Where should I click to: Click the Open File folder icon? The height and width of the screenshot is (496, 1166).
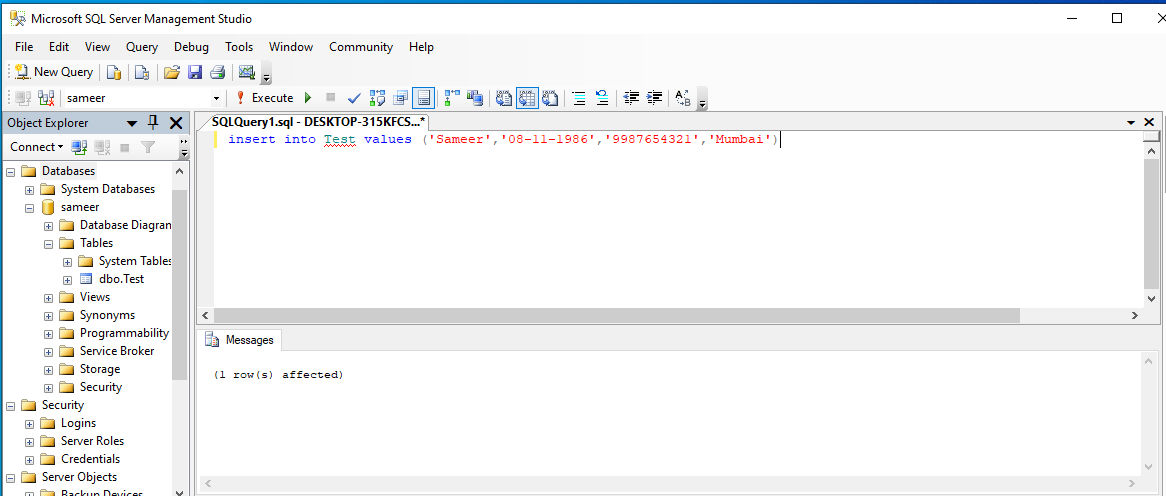[172, 72]
